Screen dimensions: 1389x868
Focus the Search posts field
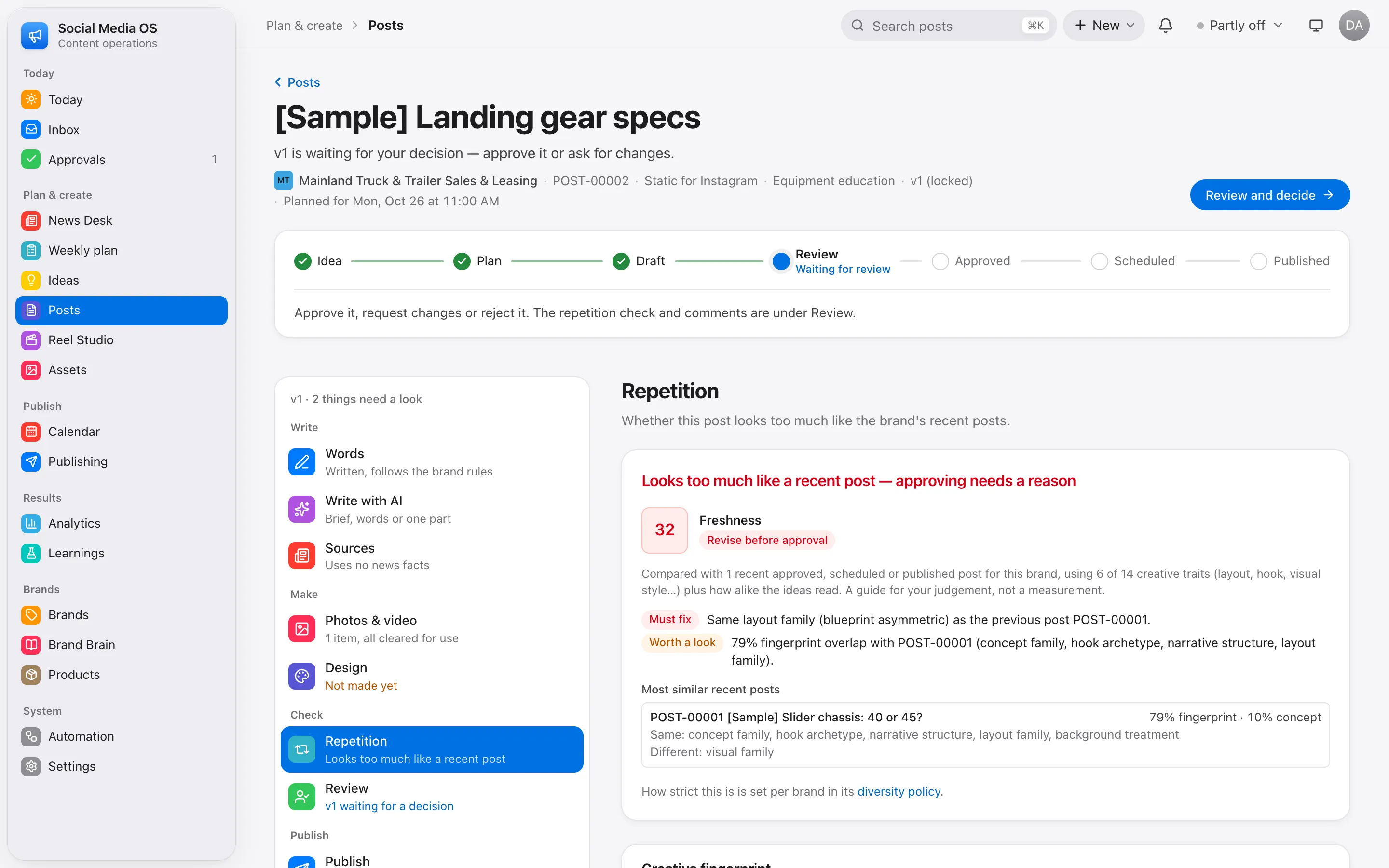(x=948, y=25)
